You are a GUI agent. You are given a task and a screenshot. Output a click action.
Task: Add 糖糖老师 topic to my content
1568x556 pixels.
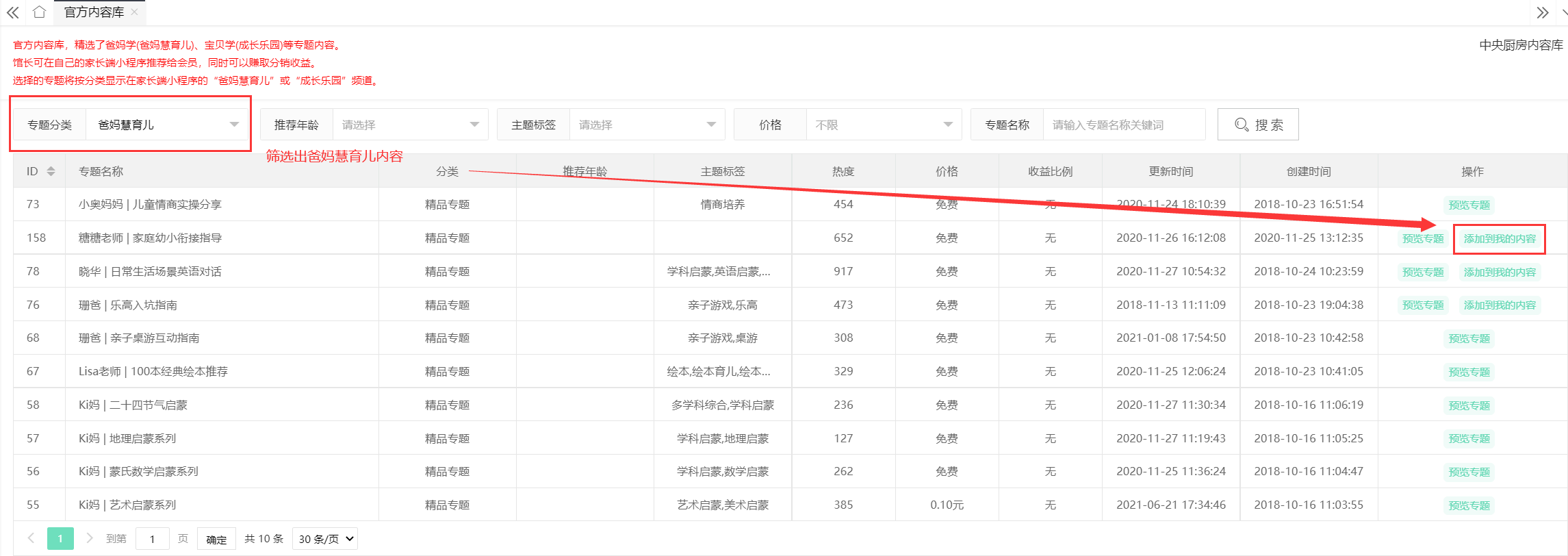coord(1500,238)
